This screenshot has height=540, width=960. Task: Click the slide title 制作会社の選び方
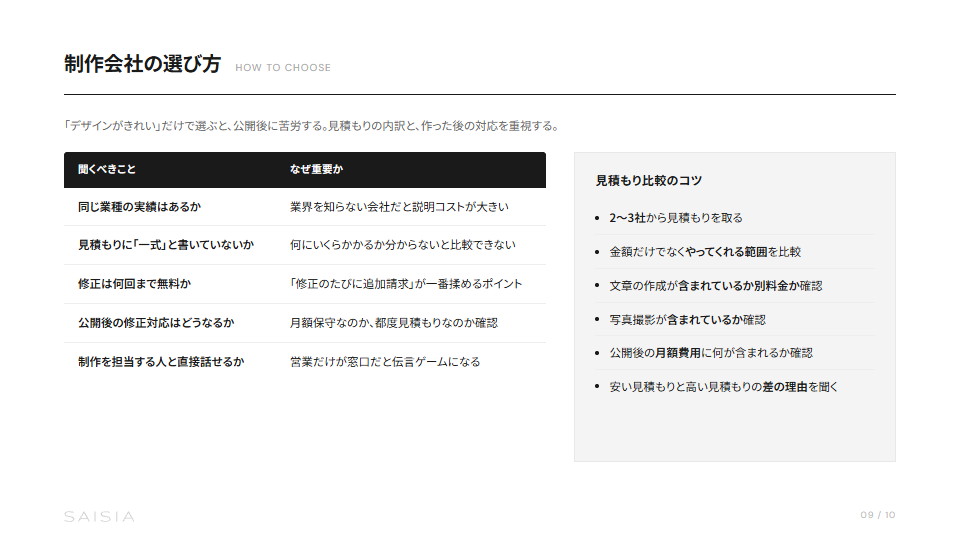(x=142, y=65)
